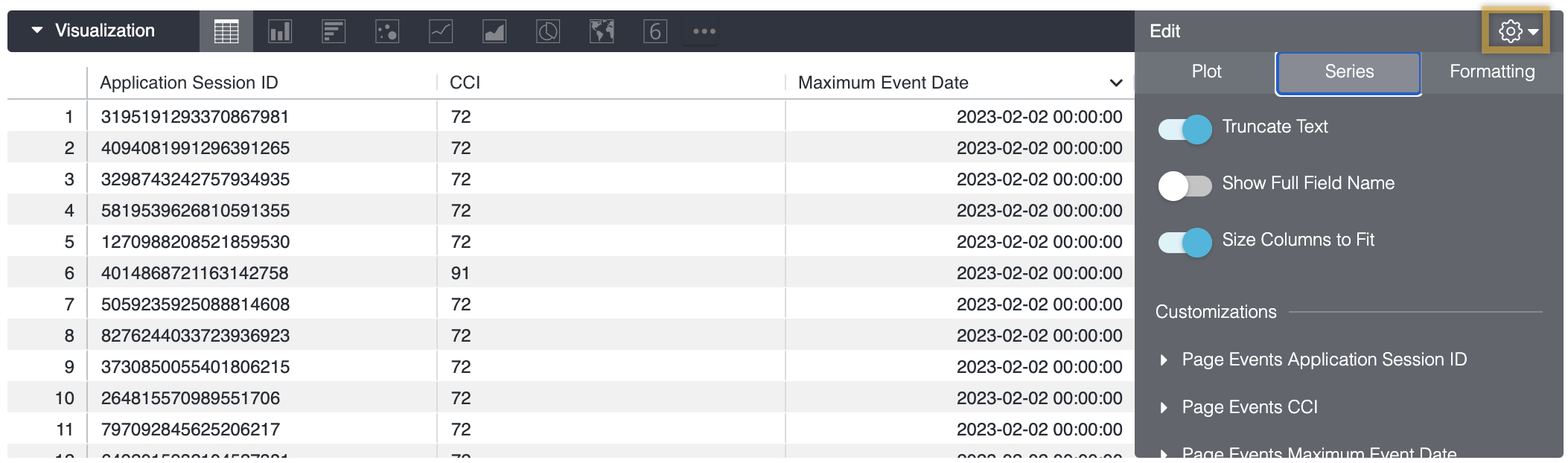Click the Maximum Event Date sort arrow
This screenshot has width=1568, height=463.
click(x=1116, y=83)
